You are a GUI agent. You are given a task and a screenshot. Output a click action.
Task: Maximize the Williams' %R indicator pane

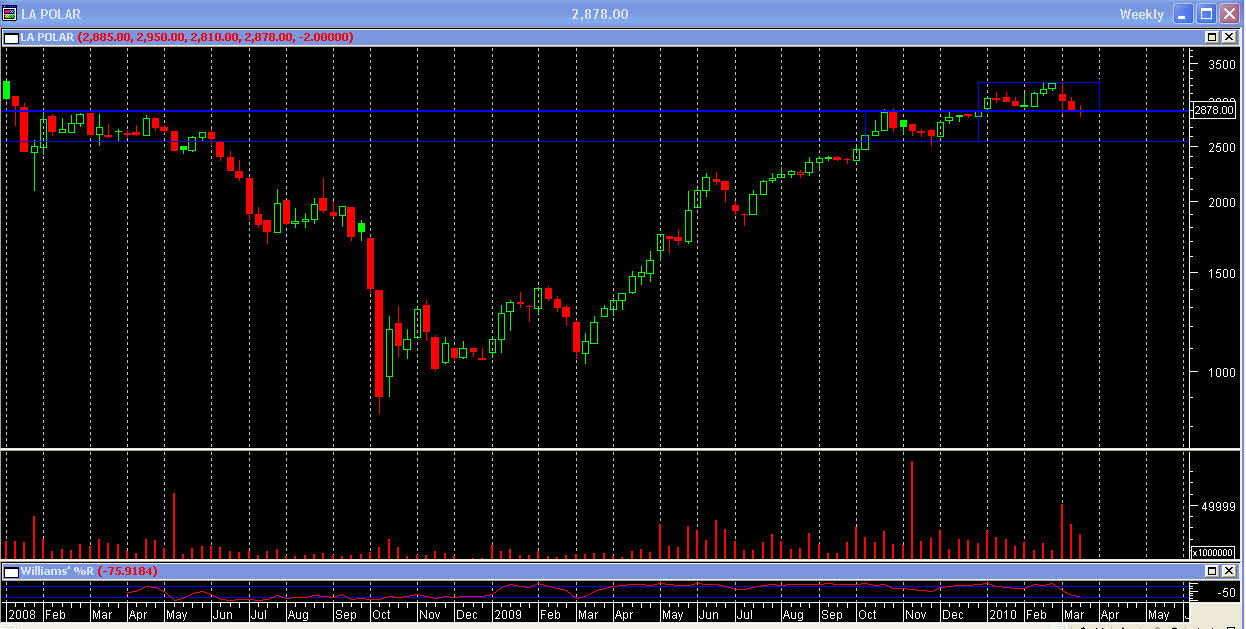[1212, 571]
